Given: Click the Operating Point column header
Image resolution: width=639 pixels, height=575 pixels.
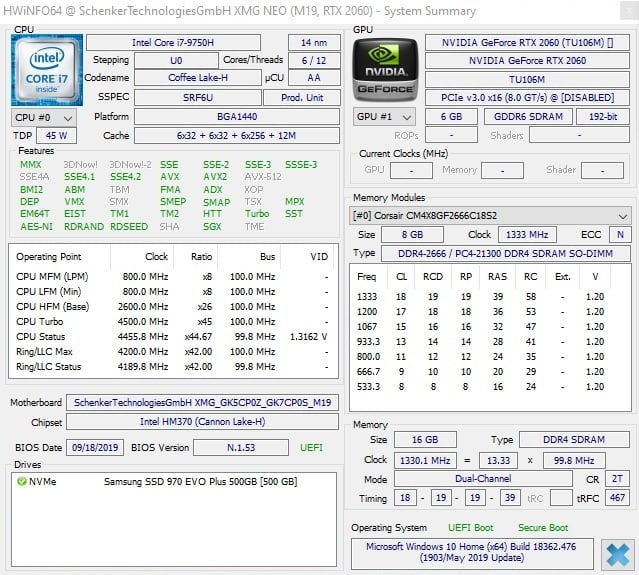Looking at the screenshot, I should point(48,257).
